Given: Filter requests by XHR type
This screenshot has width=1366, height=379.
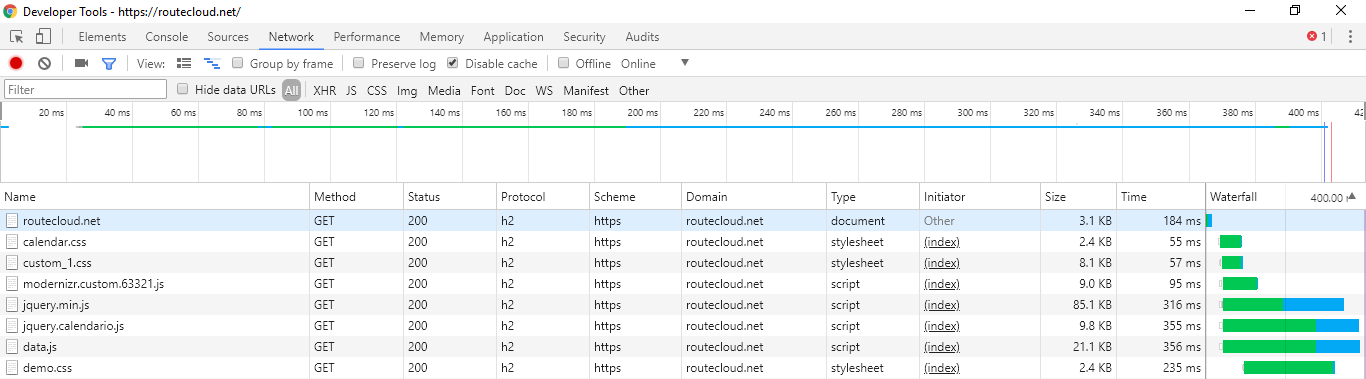Looking at the screenshot, I should (x=324, y=90).
